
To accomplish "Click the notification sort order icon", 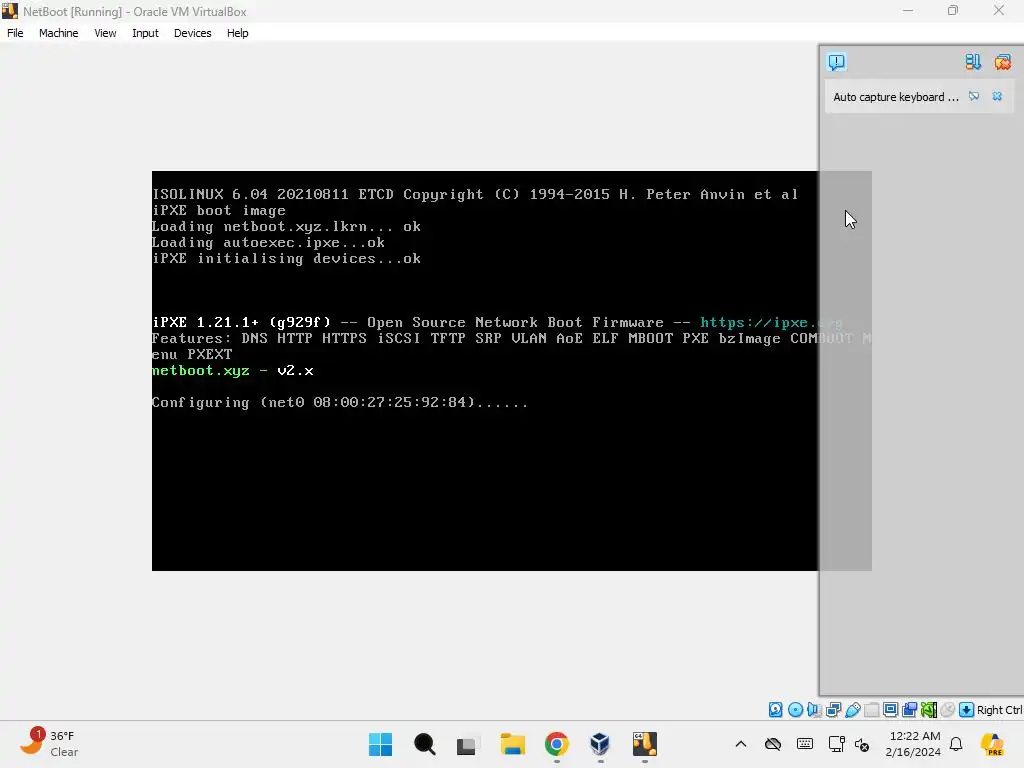I will click(x=973, y=62).
